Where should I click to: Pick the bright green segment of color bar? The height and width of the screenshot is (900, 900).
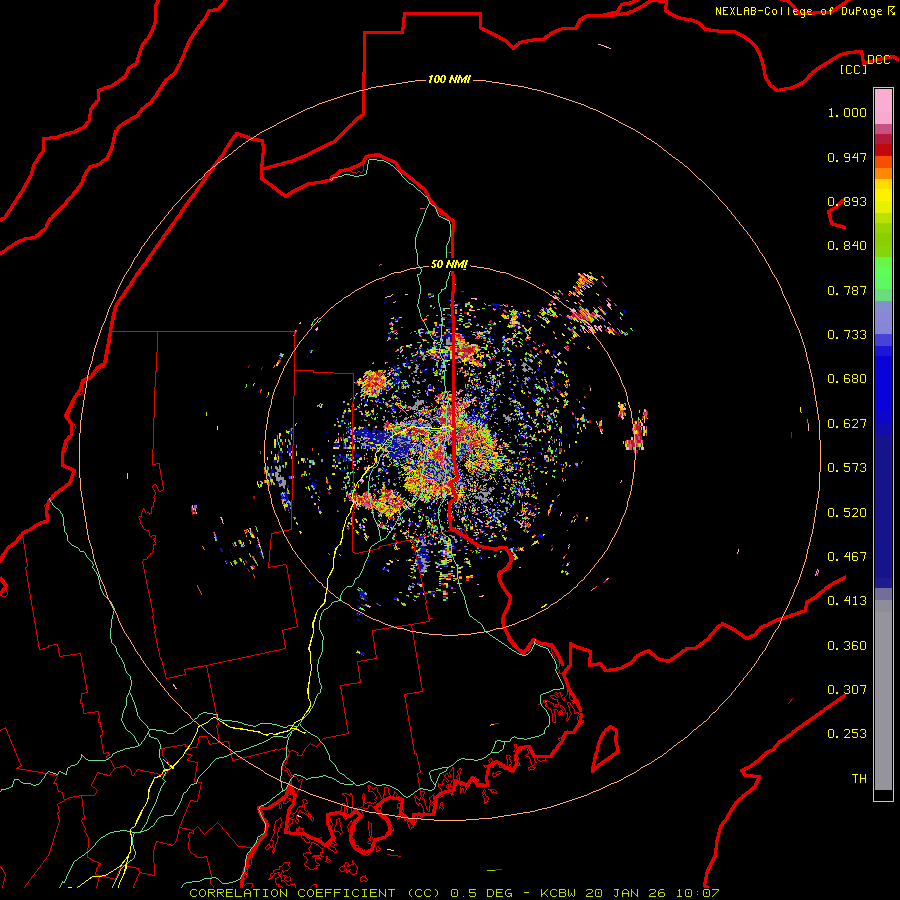pos(883,273)
